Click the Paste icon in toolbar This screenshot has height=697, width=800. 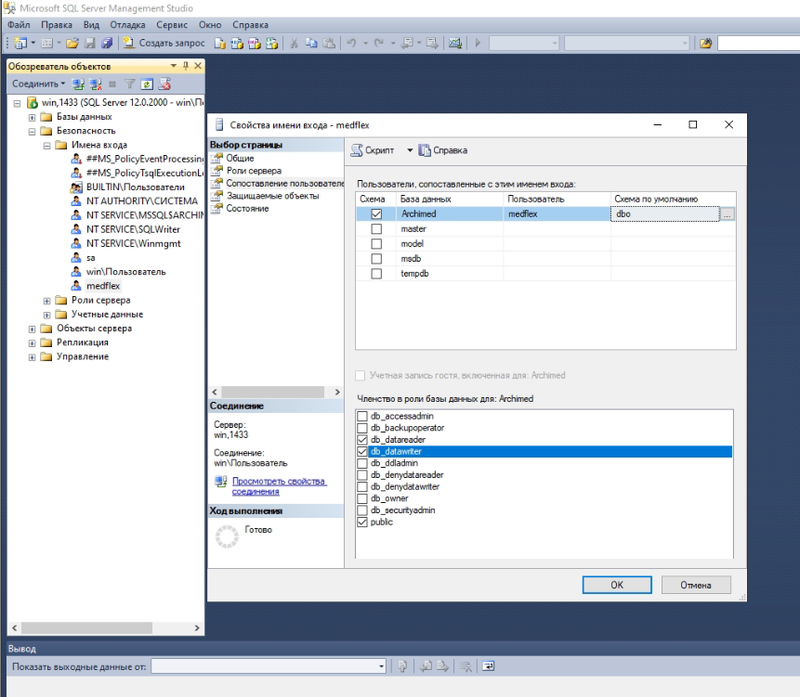click(330, 43)
